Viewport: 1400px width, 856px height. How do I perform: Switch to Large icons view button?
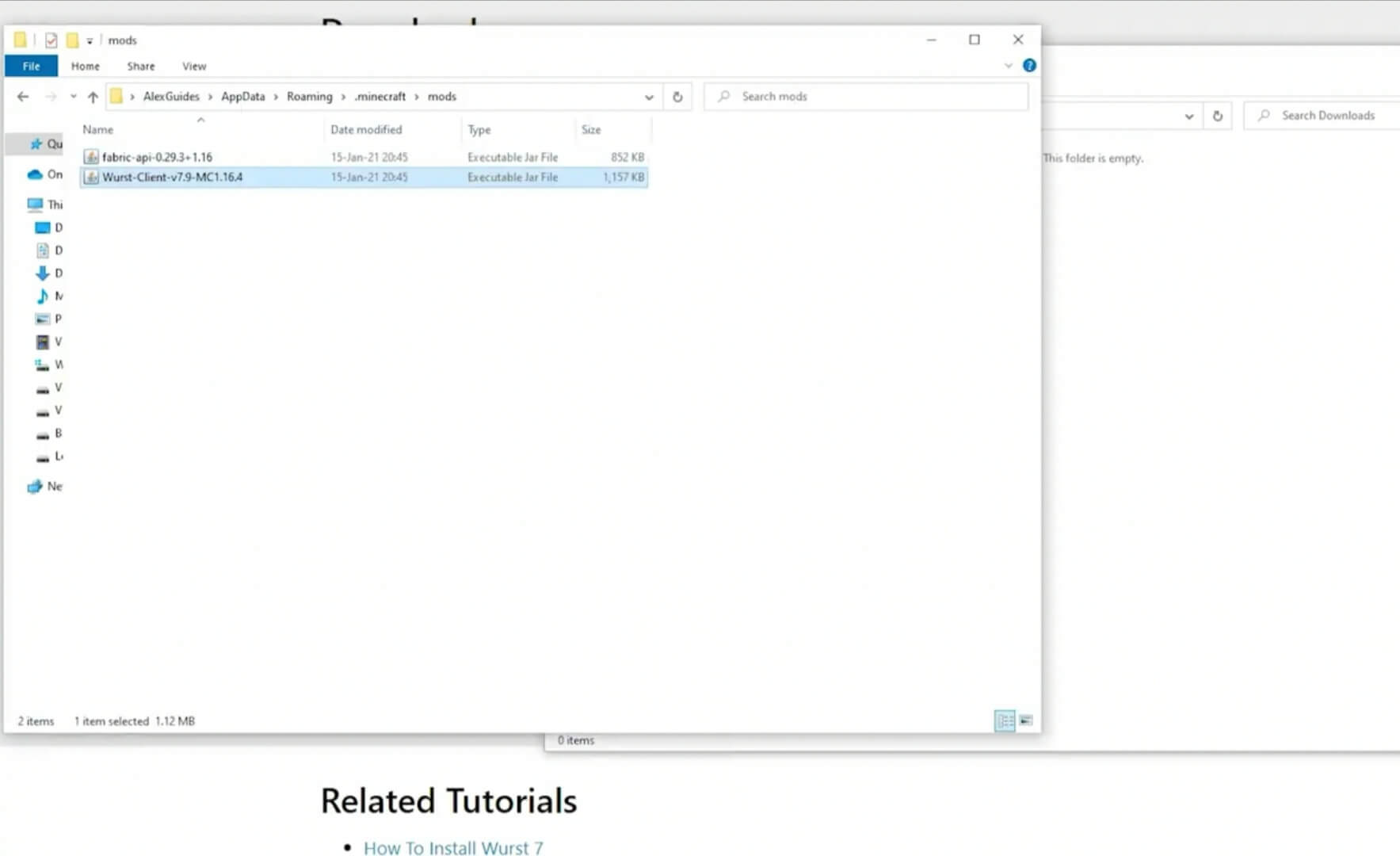1026,720
